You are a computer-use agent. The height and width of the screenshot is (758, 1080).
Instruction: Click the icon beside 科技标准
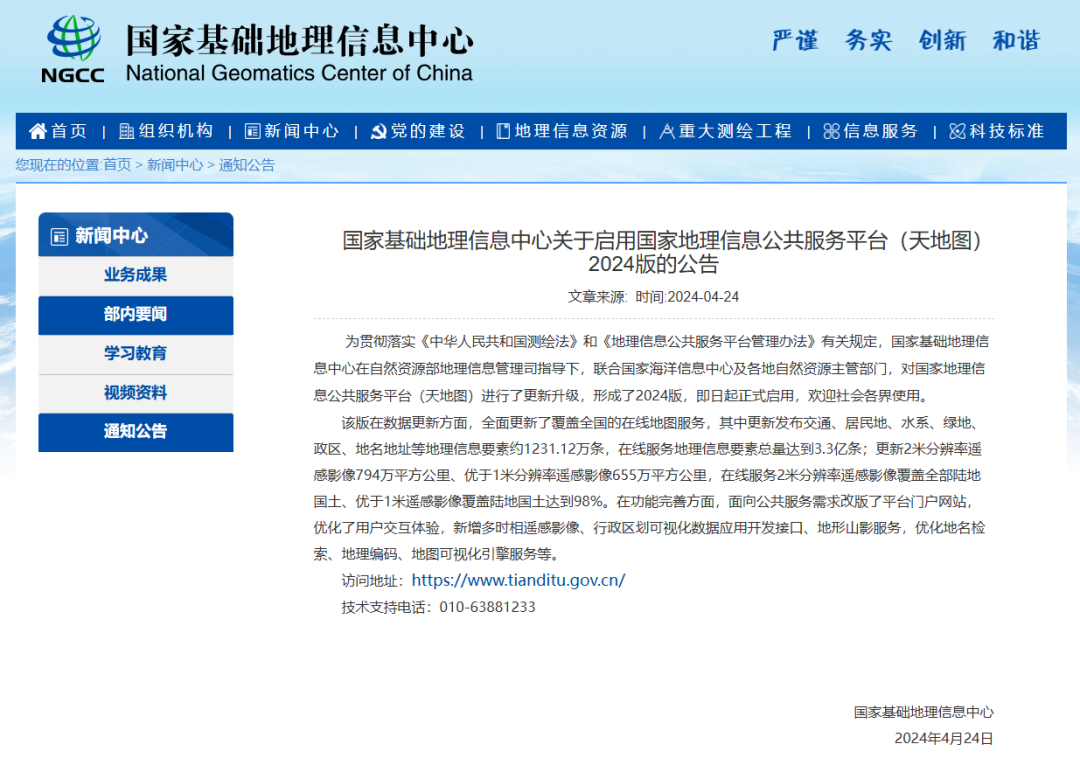957,131
